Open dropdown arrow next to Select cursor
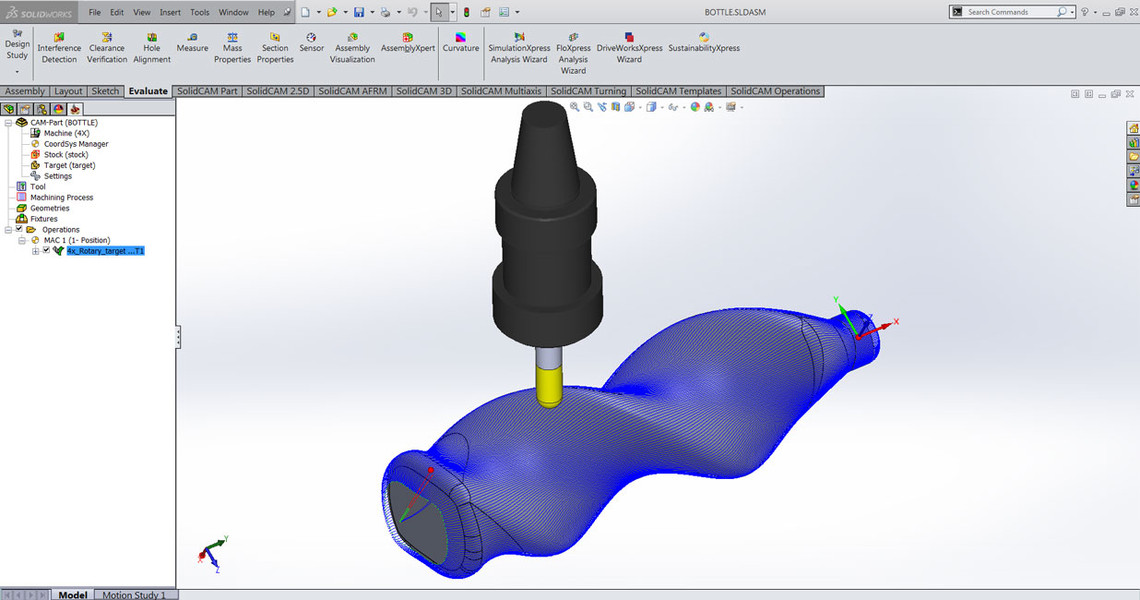Image resolution: width=1140 pixels, height=600 pixels. click(x=452, y=12)
